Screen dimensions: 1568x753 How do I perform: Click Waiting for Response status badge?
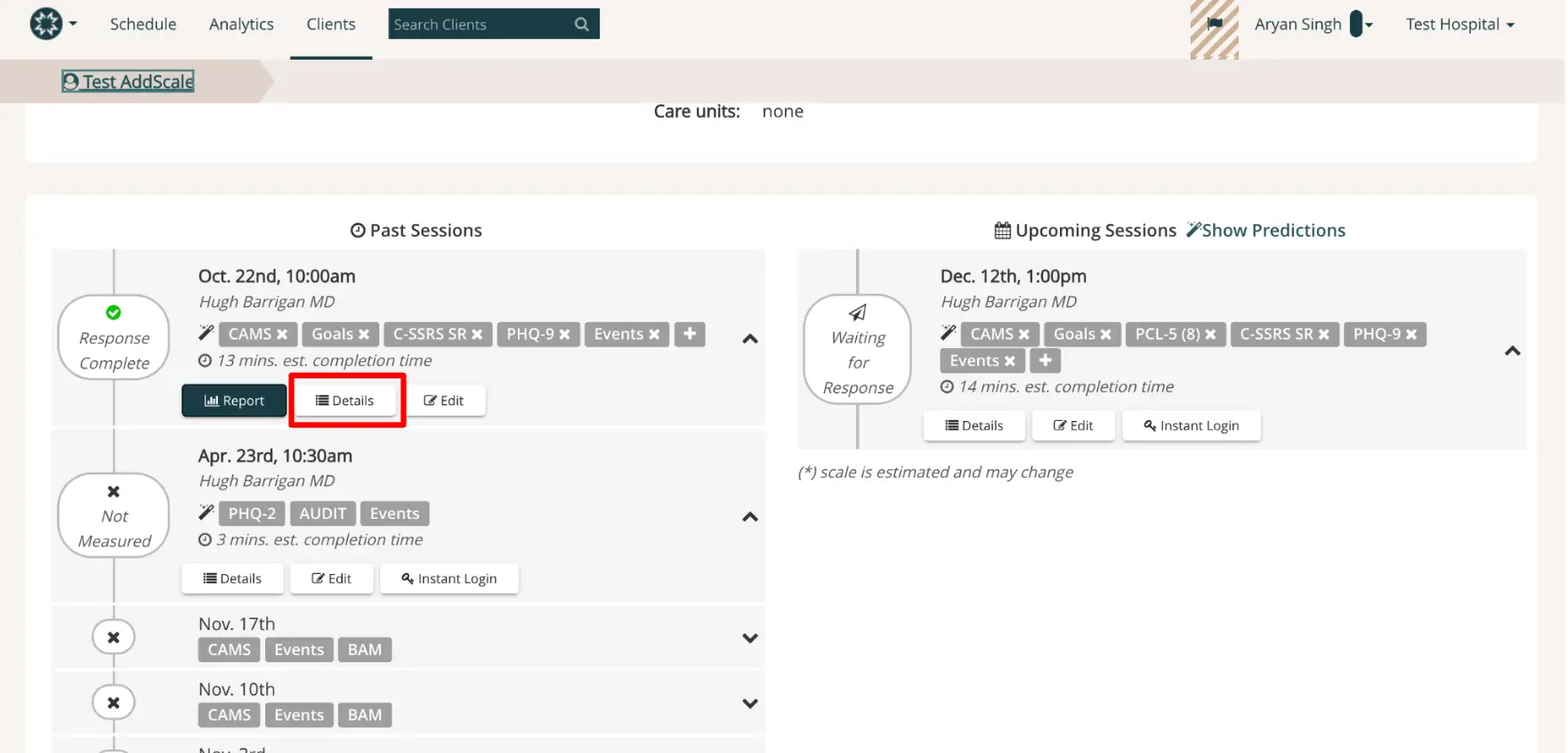(x=858, y=350)
